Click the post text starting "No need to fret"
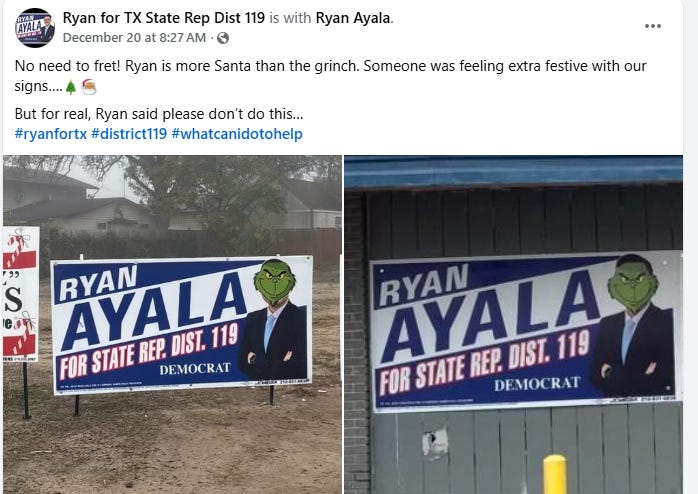698x494 pixels. 330,76
